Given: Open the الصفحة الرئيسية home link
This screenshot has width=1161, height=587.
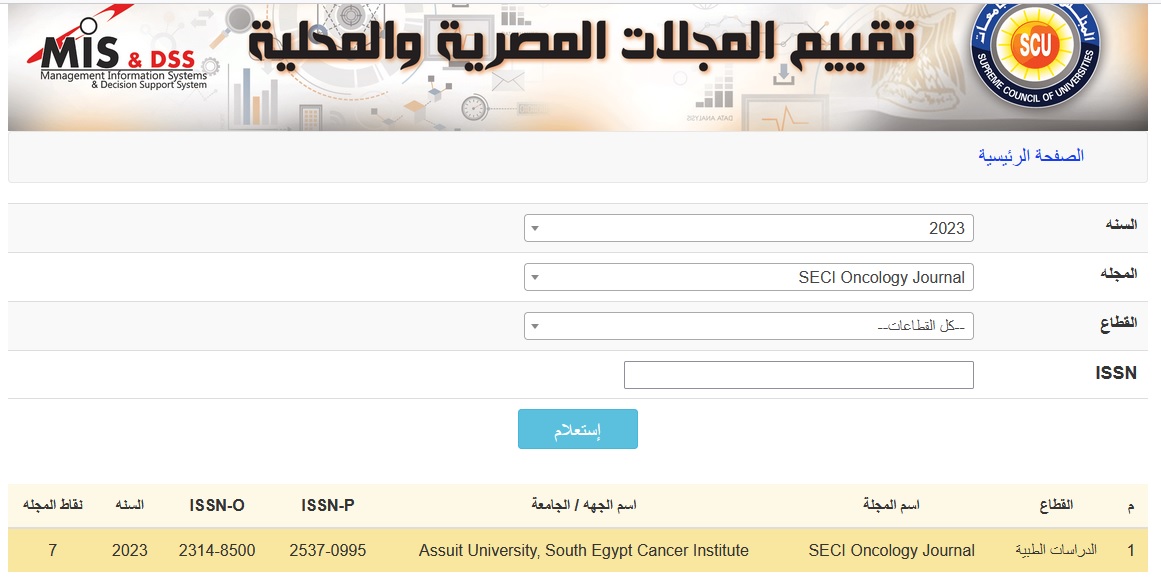Looking at the screenshot, I should coord(1030,156).
